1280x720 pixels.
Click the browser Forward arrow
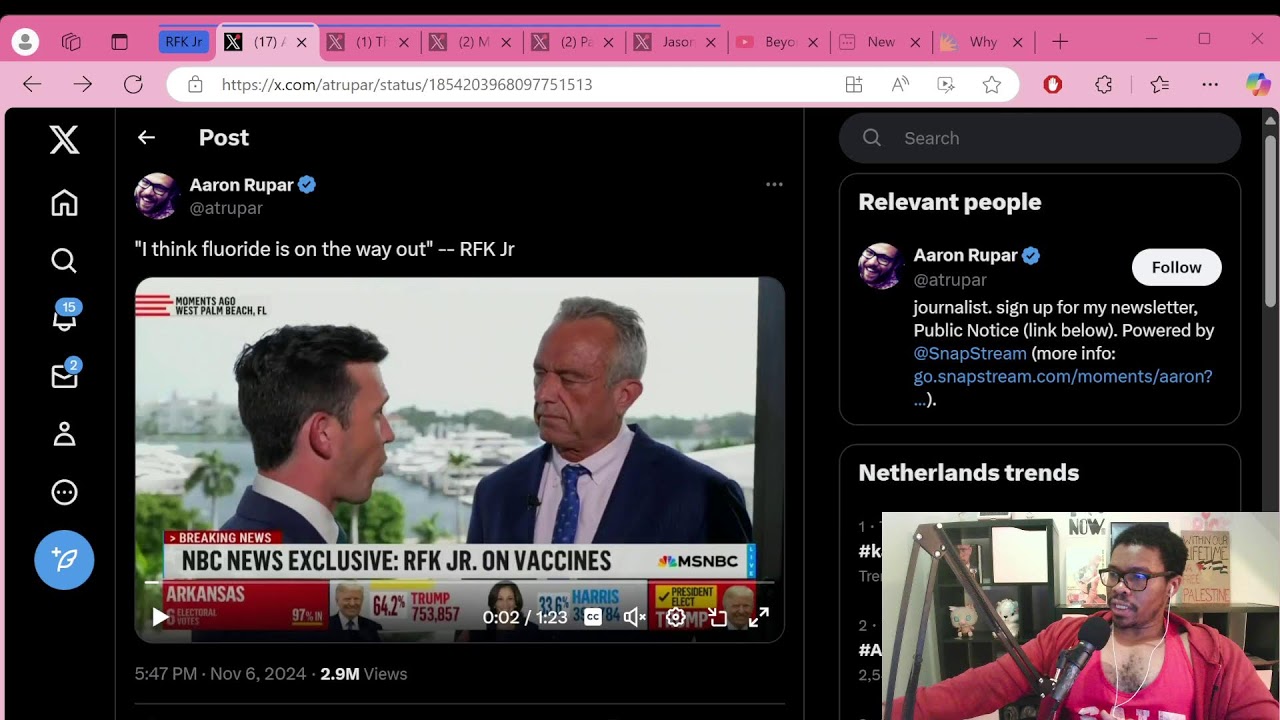(x=83, y=85)
